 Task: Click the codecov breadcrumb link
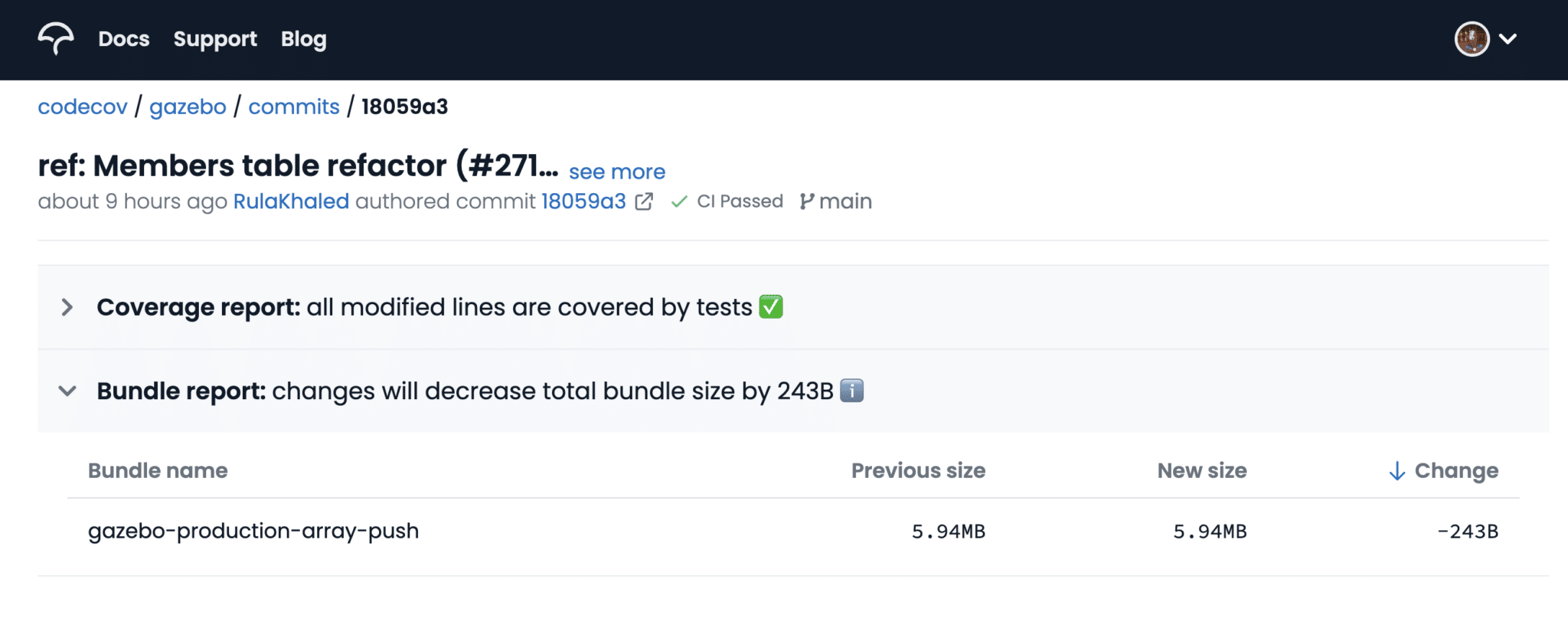coord(82,106)
